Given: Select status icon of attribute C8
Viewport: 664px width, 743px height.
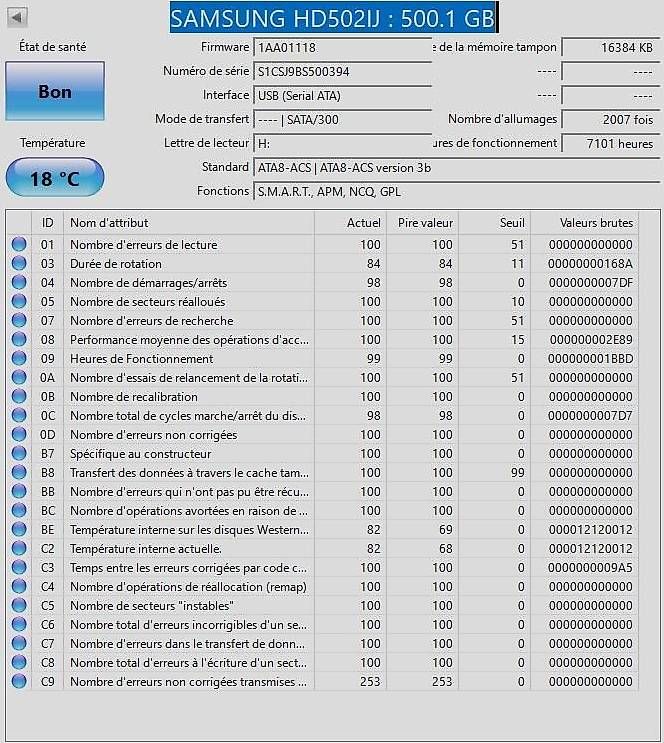Looking at the screenshot, I should tap(19, 662).
